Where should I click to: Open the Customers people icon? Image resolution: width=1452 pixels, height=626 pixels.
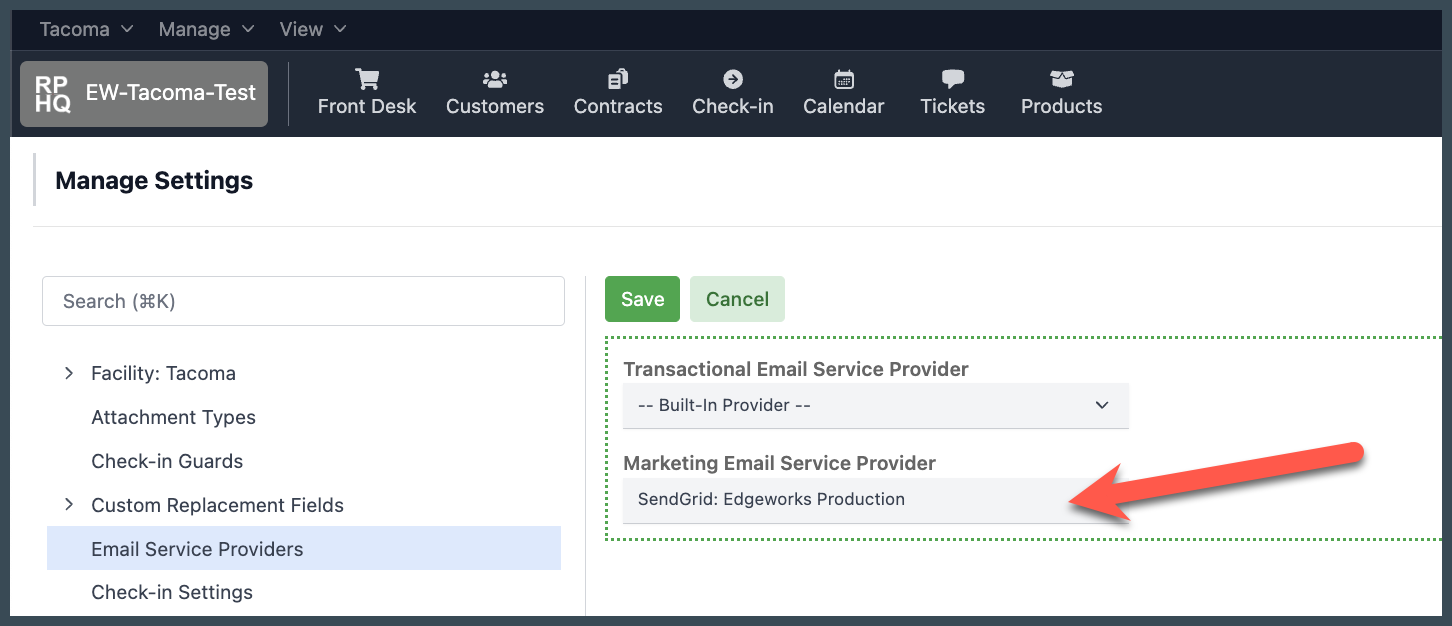[x=495, y=79]
